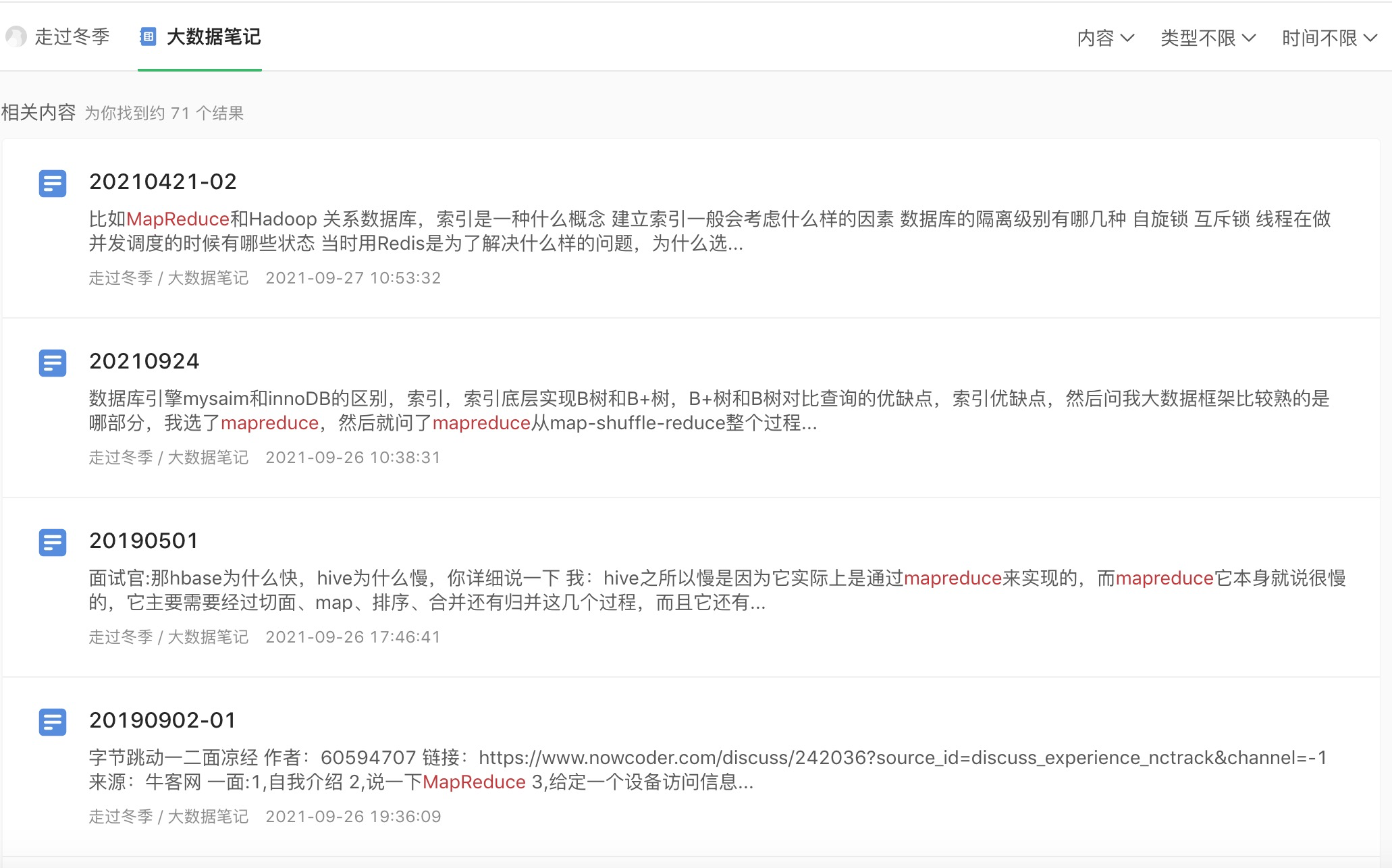Click document icon beside 20210421-02
The height and width of the screenshot is (868, 1392).
coord(53,183)
